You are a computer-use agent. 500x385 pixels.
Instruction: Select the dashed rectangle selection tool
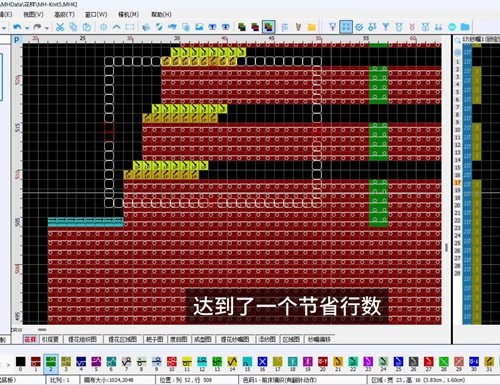click(x=130, y=27)
